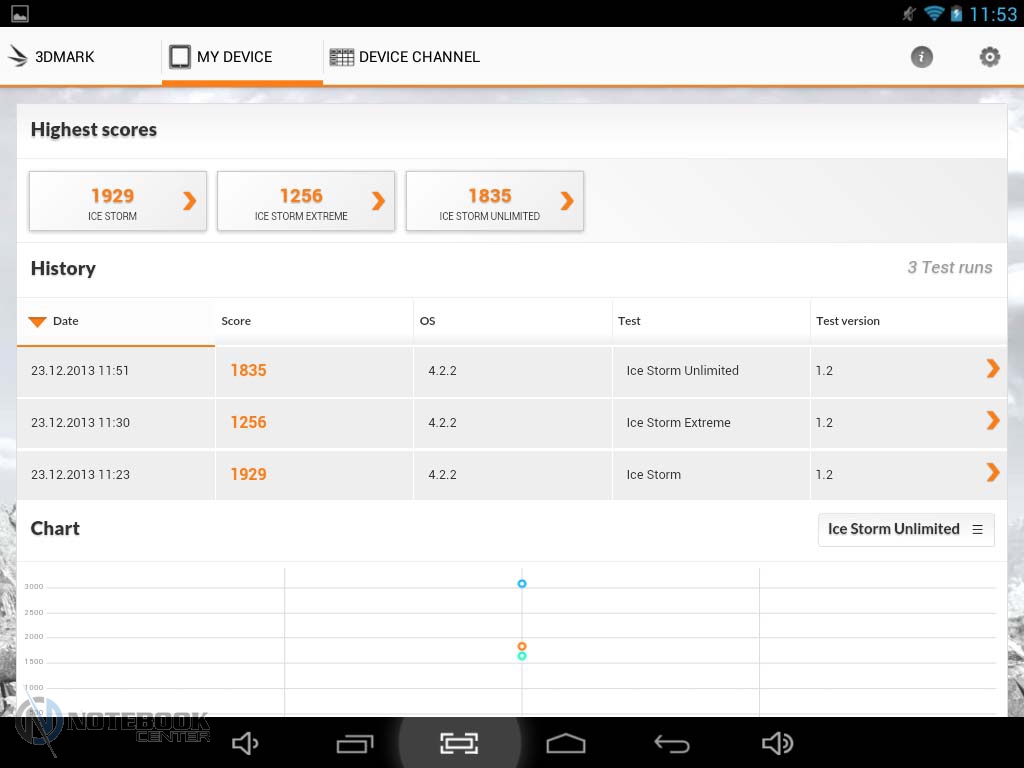Viewport: 1024px width, 768px height.
Task: Switch to the 3DMARK tab
Action: click(52, 57)
